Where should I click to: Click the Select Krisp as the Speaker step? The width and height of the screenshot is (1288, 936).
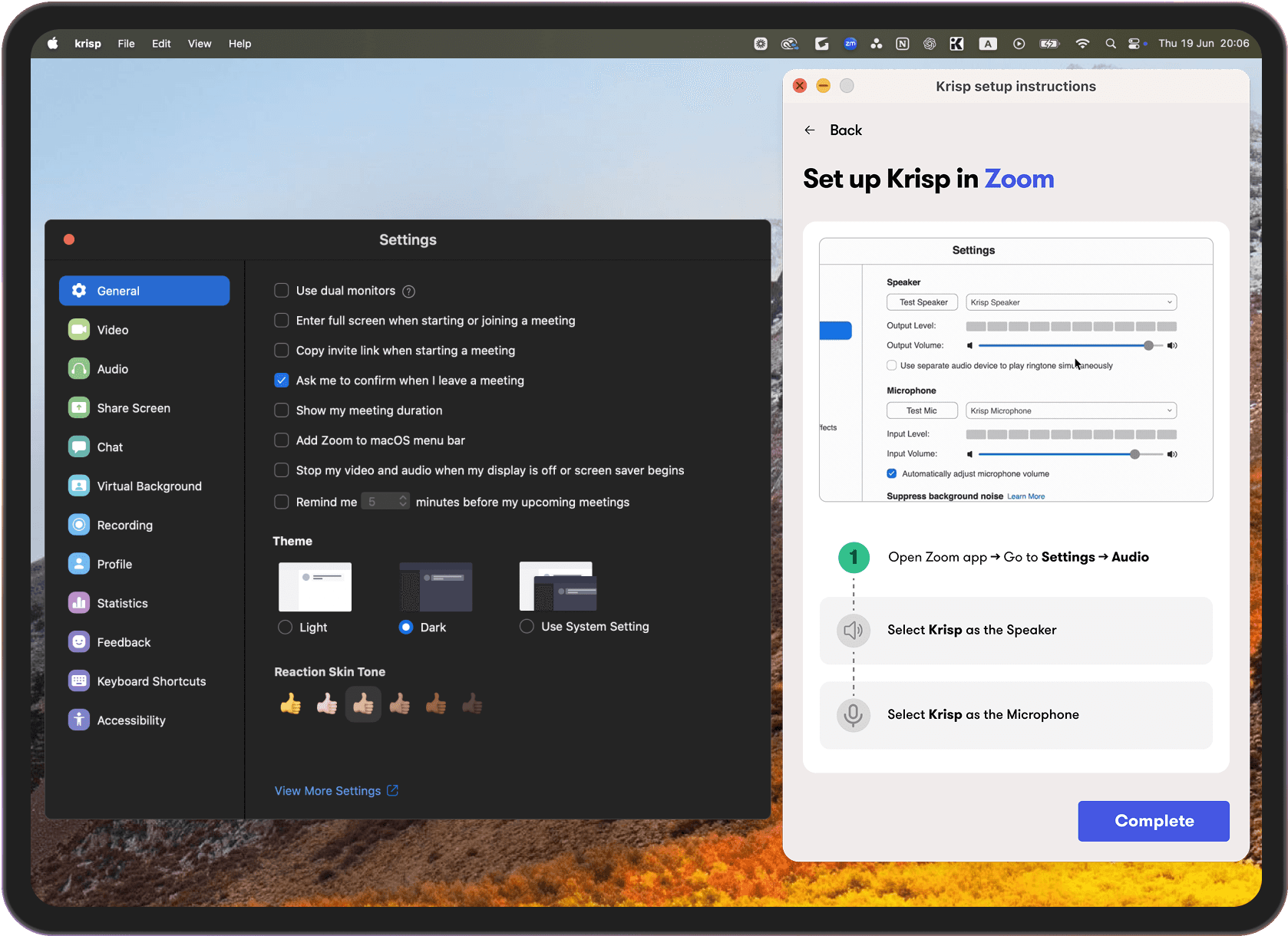click(1016, 630)
